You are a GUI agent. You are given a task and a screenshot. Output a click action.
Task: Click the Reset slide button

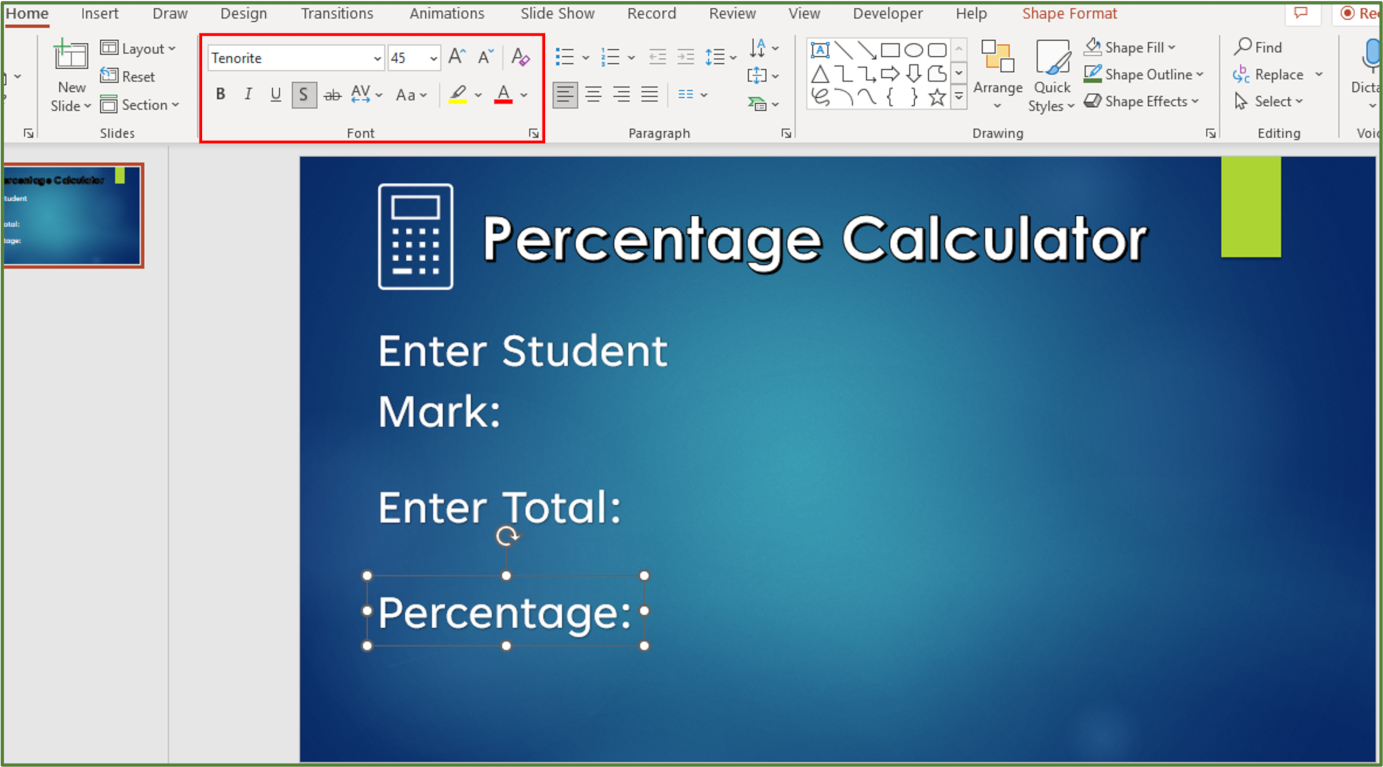(x=128, y=76)
